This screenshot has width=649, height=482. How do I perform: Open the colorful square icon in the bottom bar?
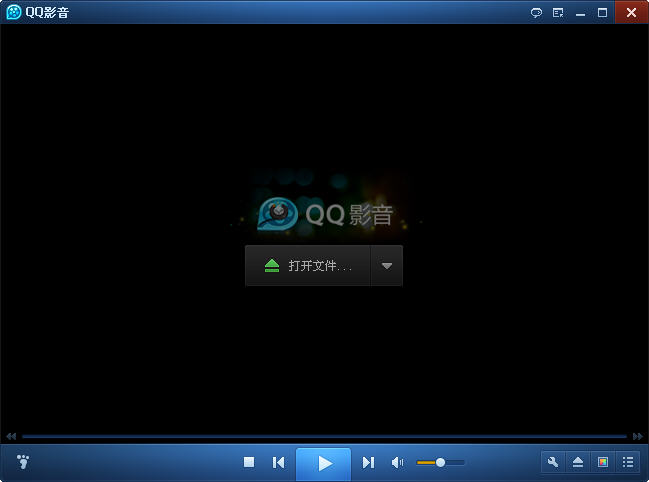pyautogui.click(x=603, y=462)
